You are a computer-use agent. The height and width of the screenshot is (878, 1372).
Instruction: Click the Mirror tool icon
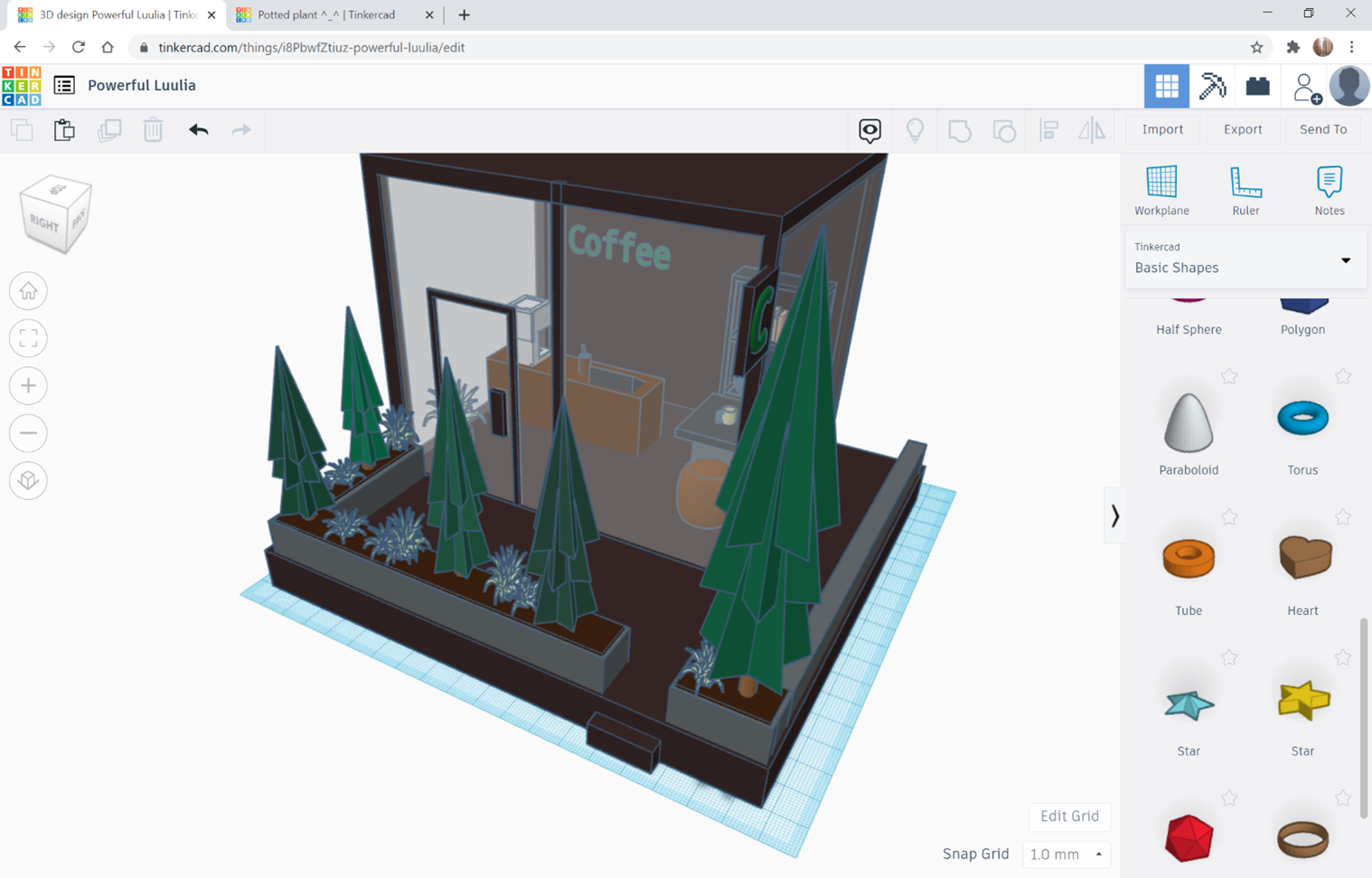click(1092, 130)
